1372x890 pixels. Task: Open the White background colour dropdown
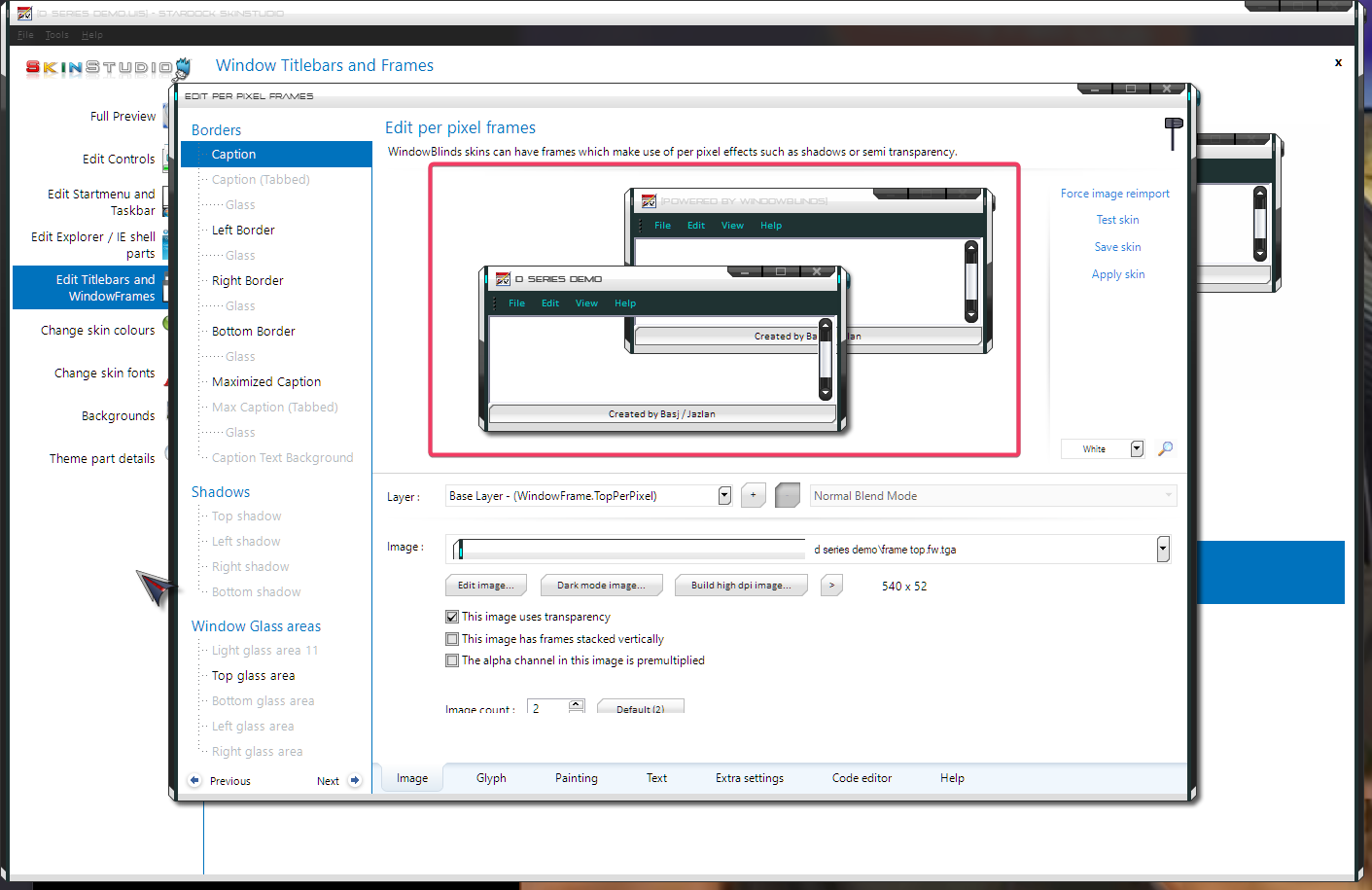(x=1137, y=448)
